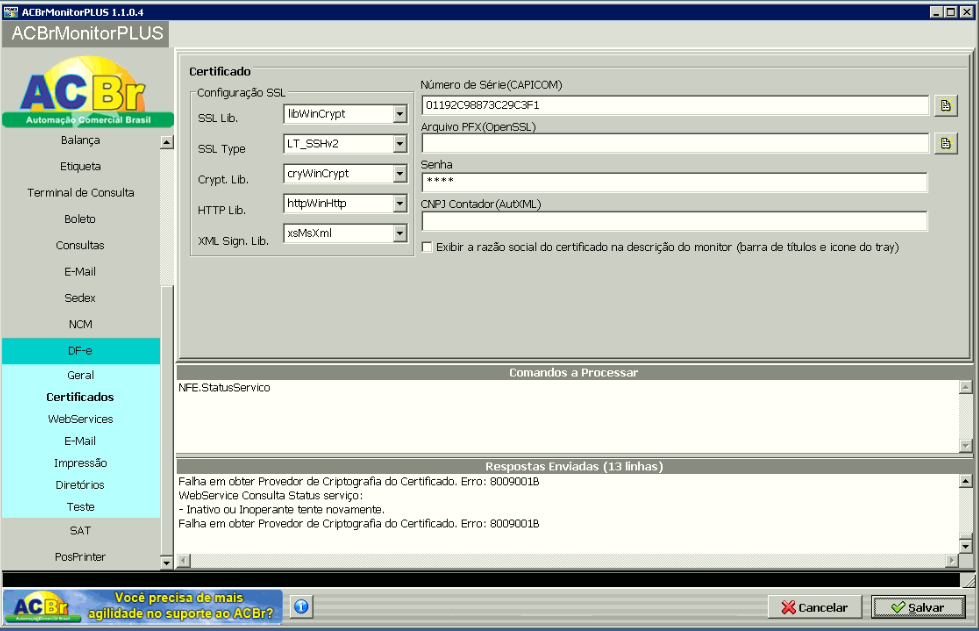This screenshot has height=631, width=979.
Task: Click the Comandos a Processar header
Action: tap(574, 373)
